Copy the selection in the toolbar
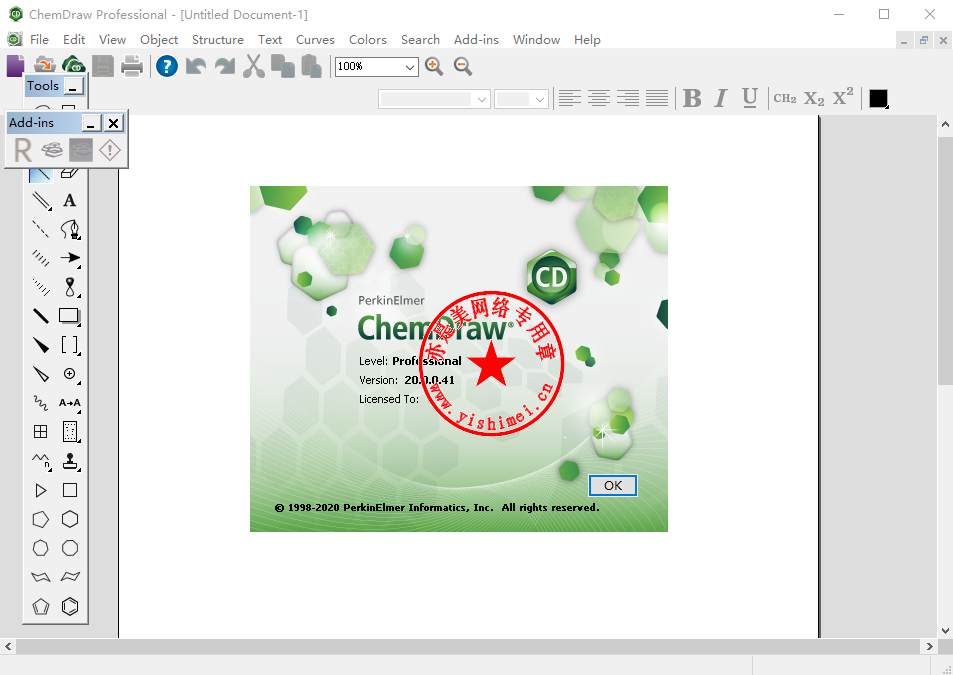953x675 pixels. [283, 66]
